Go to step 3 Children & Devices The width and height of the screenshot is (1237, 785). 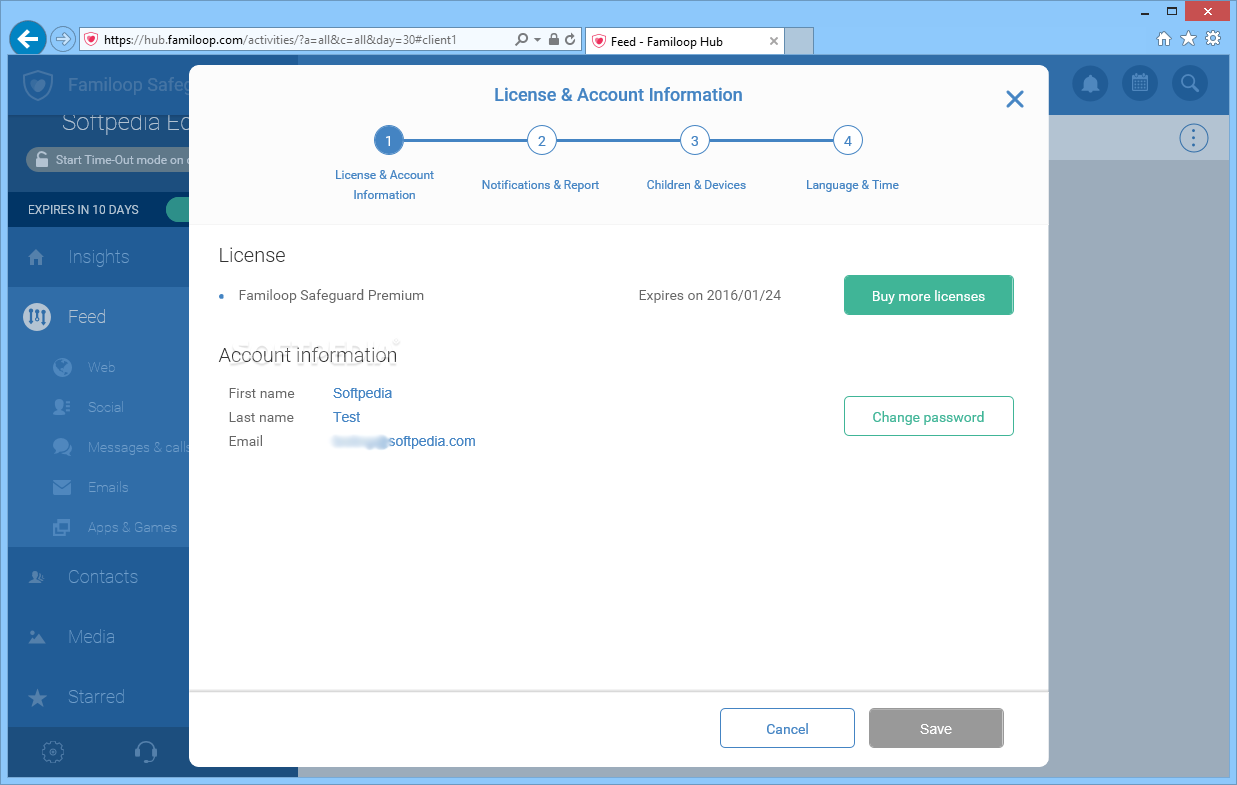pos(694,141)
